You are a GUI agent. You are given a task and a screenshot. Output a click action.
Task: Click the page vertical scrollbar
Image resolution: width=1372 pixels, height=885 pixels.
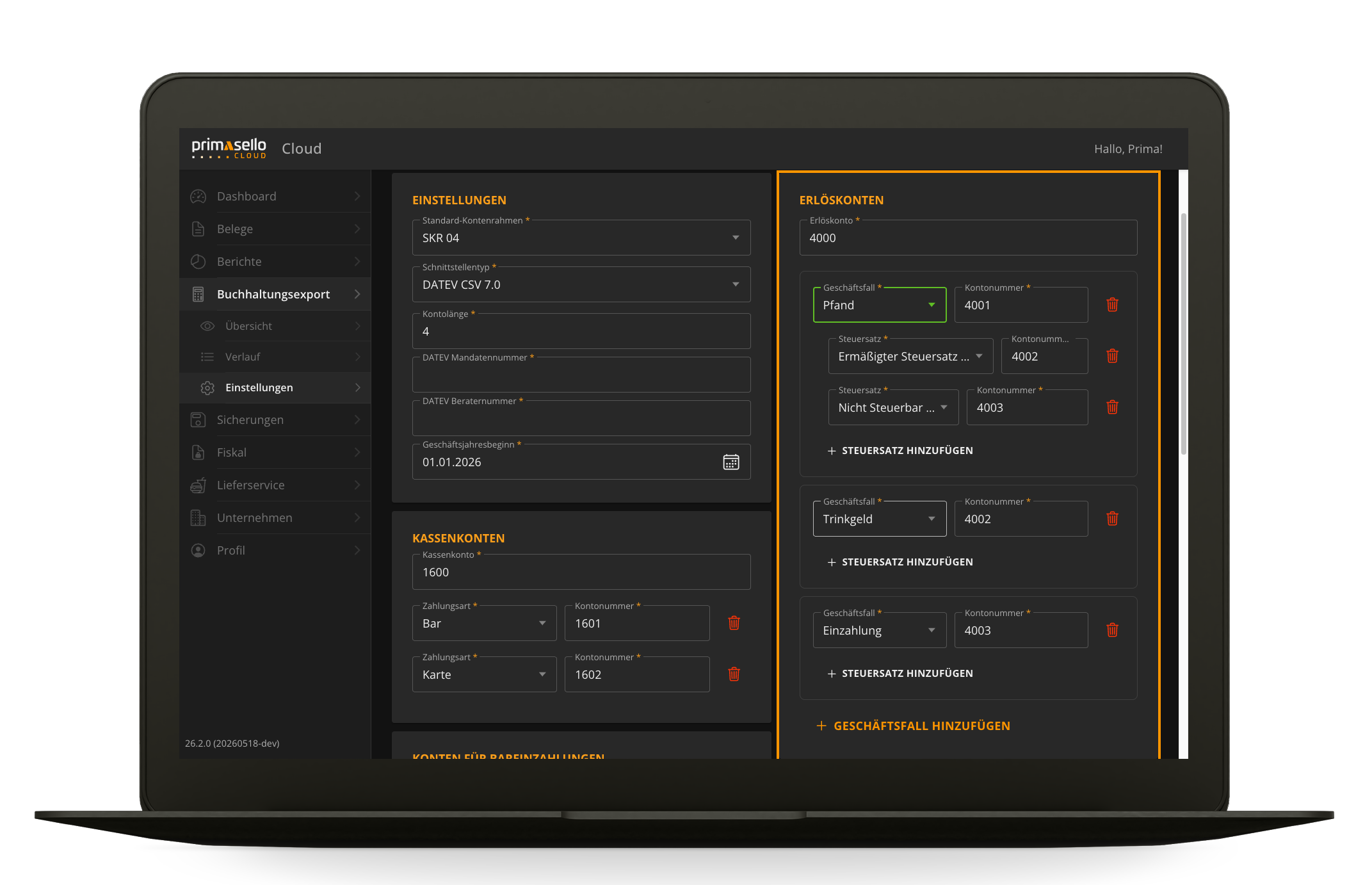click(1183, 333)
